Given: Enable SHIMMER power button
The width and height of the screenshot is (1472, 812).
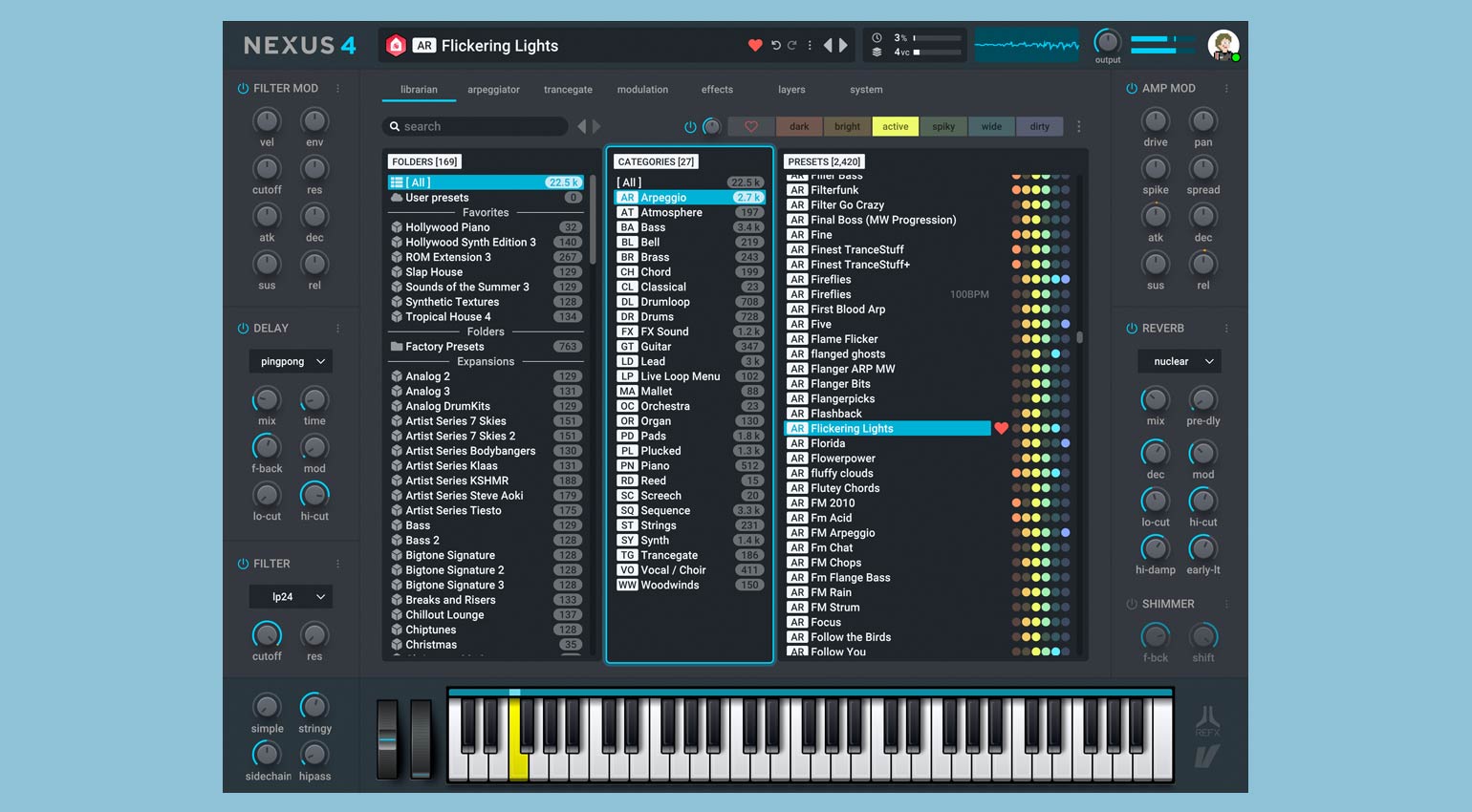Looking at the screenshot, I should tap(1132, 604).
